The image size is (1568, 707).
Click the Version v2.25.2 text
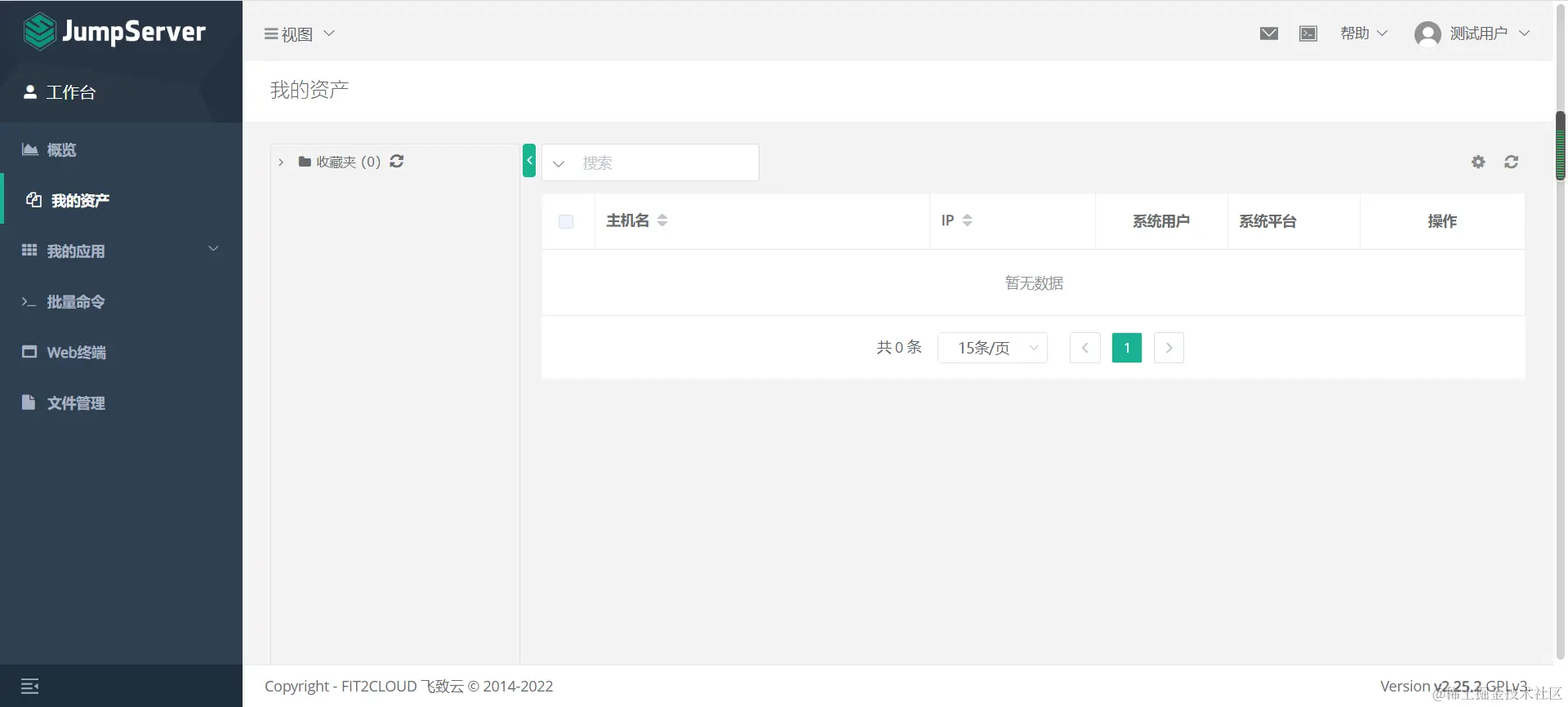[1431, 687]
